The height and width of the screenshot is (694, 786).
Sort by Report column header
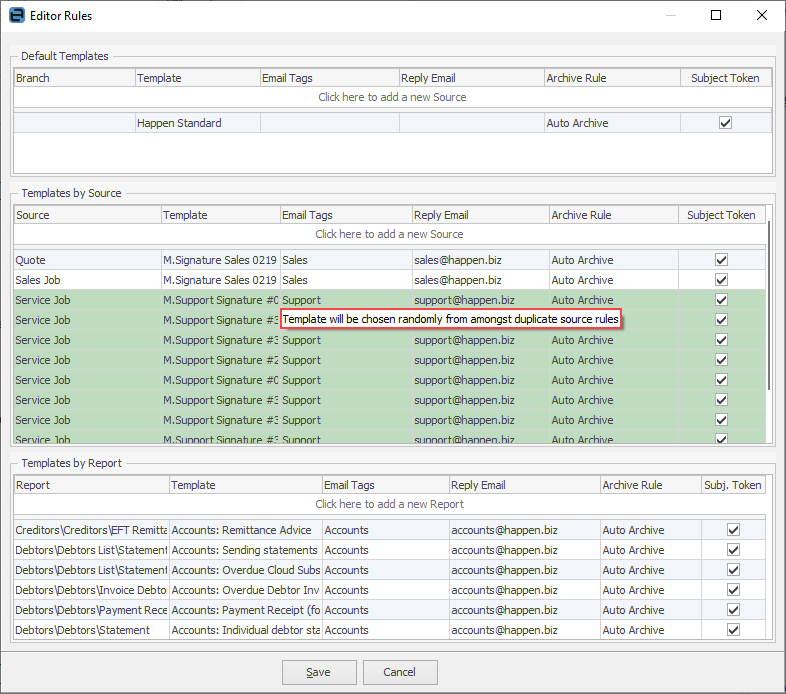(x=90, y=485)
